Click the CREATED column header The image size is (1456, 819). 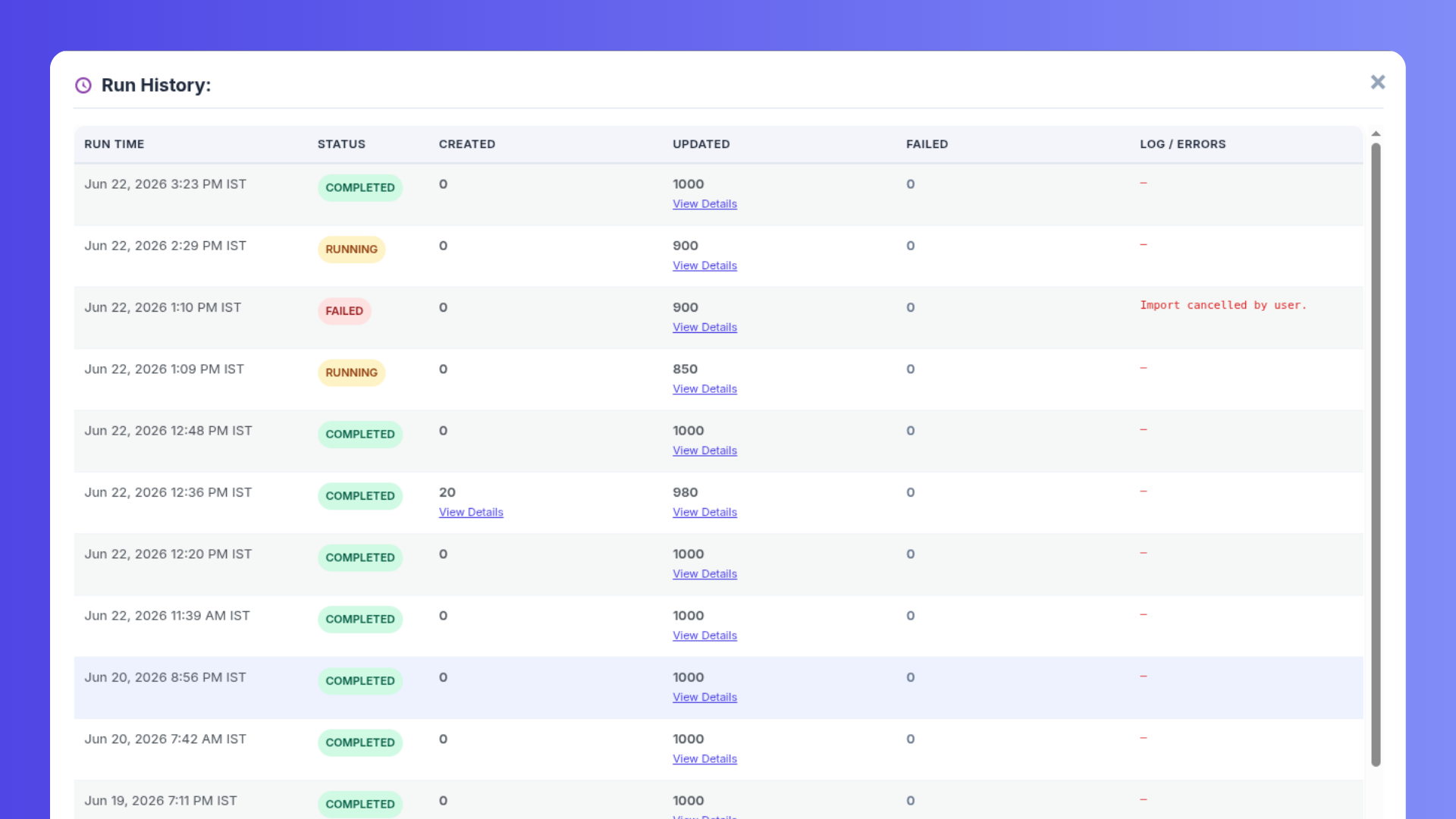[x=467, y=144]
